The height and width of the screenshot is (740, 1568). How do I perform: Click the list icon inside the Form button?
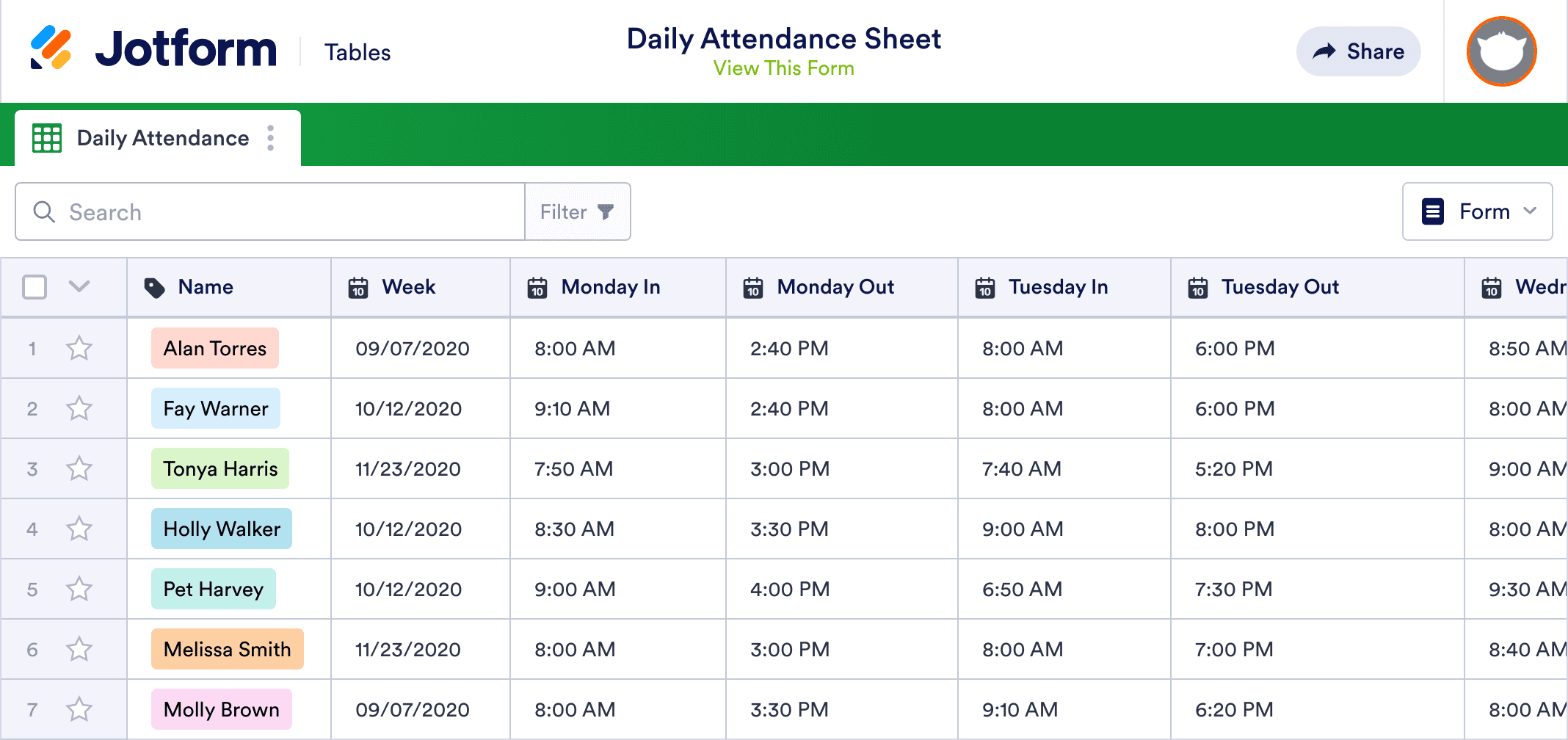[1432, 211]
